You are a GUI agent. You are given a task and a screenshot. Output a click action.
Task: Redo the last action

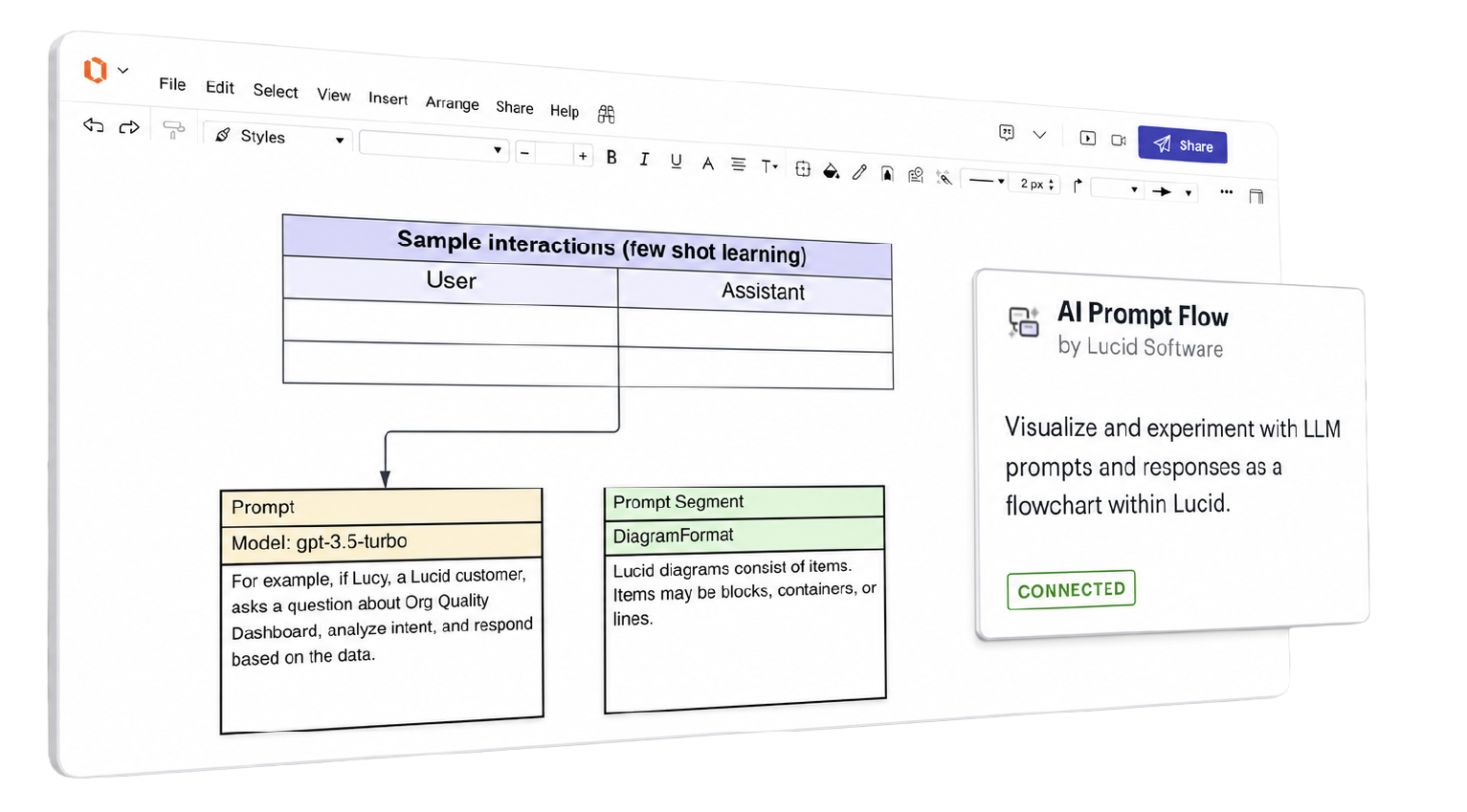pyautogui.click(x=129, y=127)
